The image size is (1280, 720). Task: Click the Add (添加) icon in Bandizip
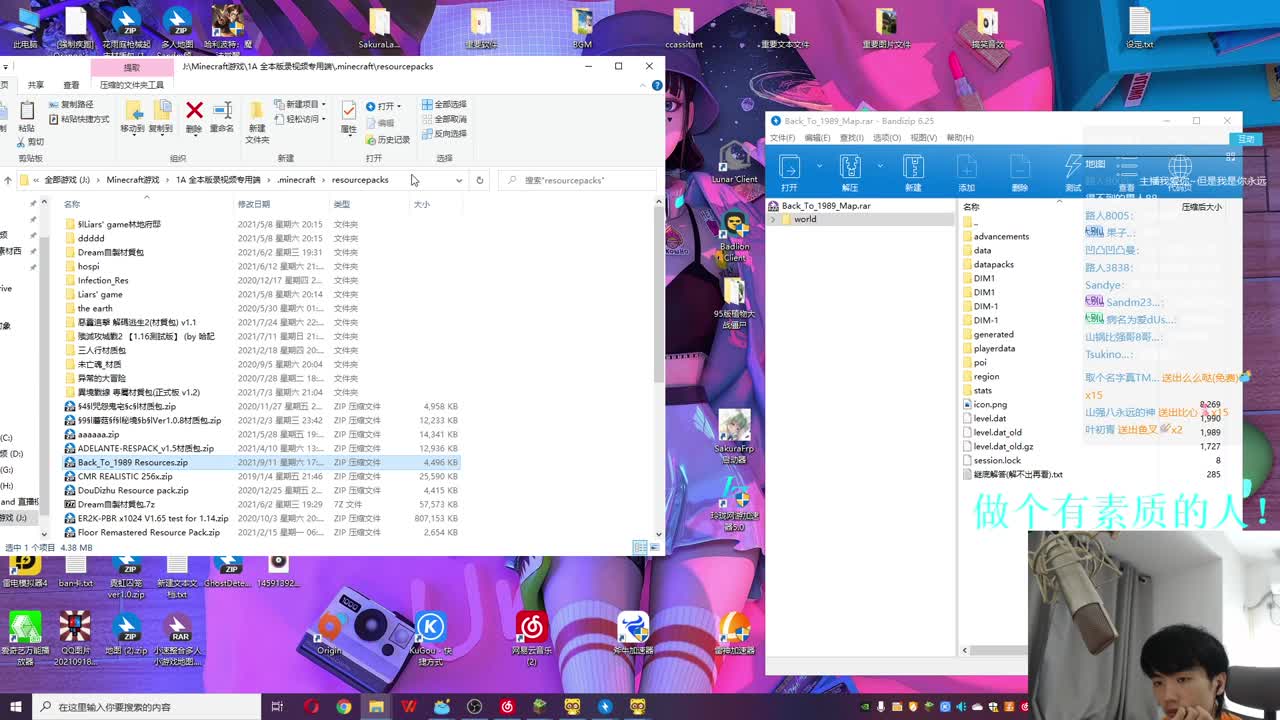pos(966,166)
